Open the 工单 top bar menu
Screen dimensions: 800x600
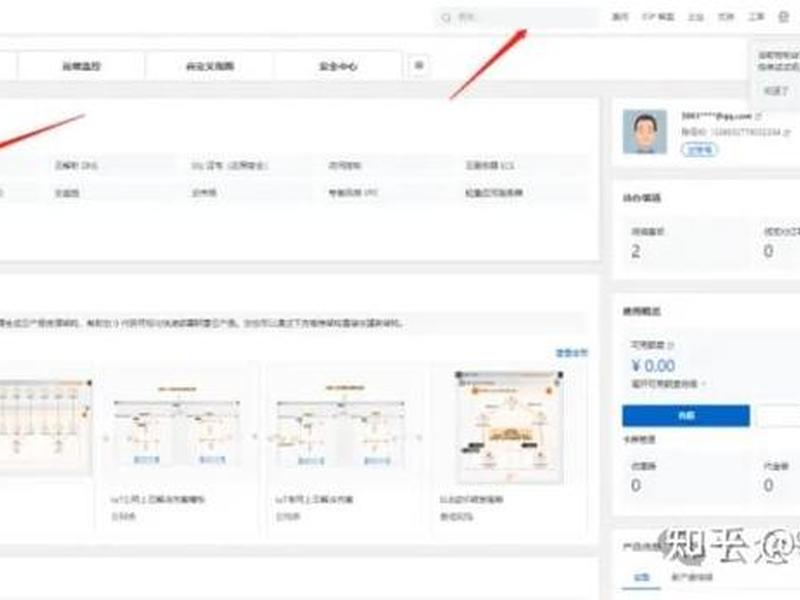coord(756,17)
